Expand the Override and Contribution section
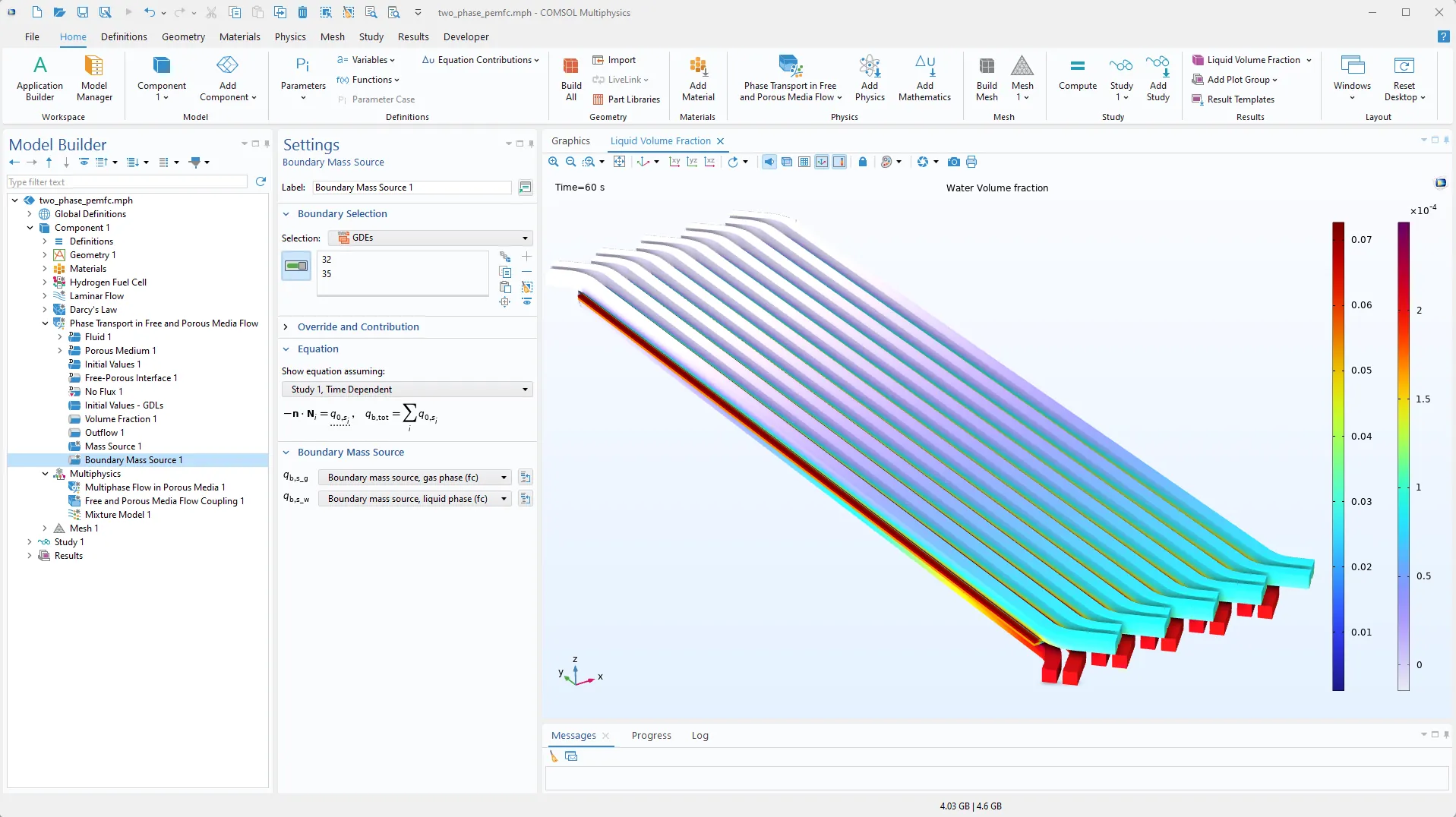This screenshot has width=1456, height=817. pos(358,327)
